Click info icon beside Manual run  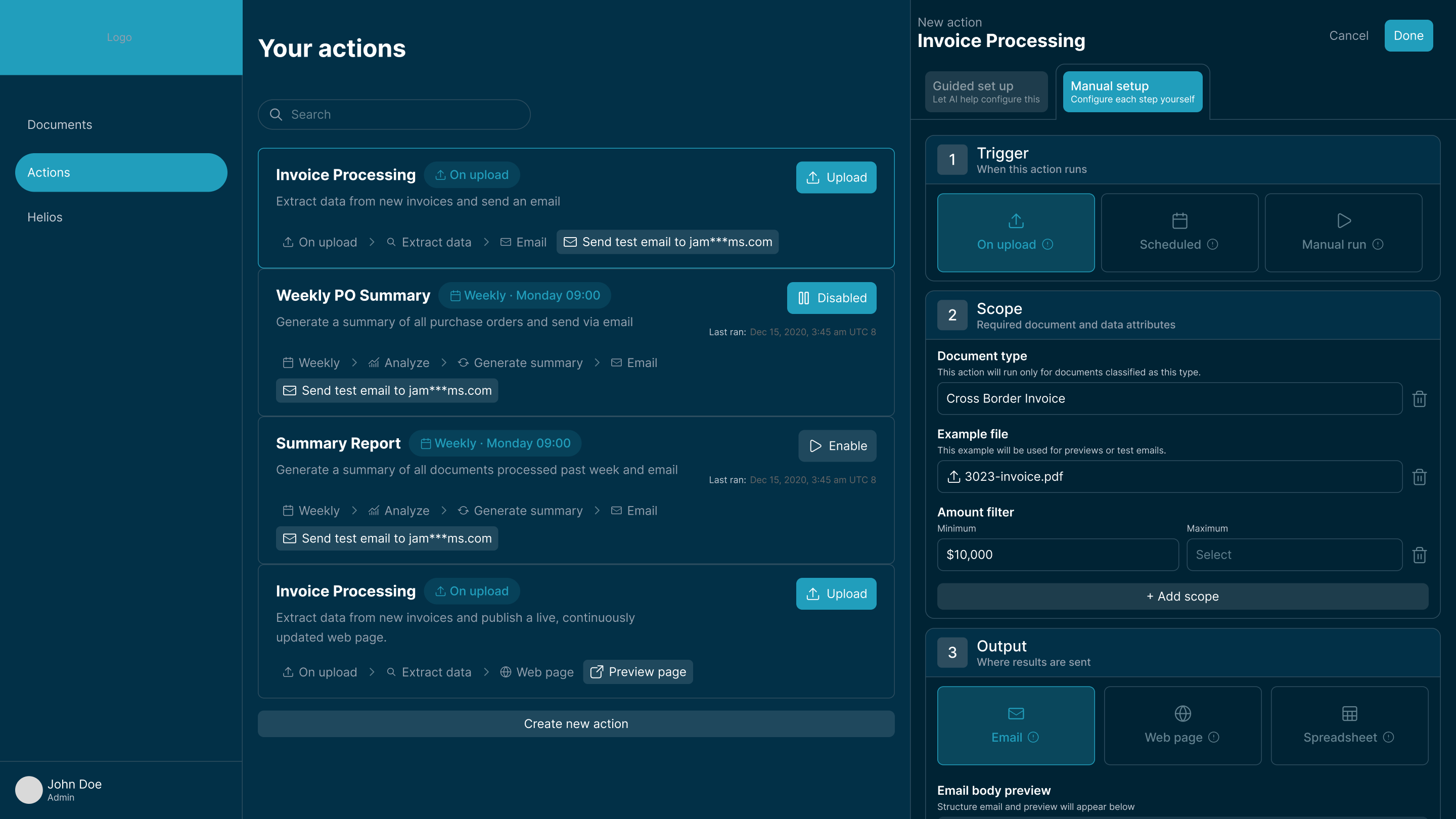1378,244
